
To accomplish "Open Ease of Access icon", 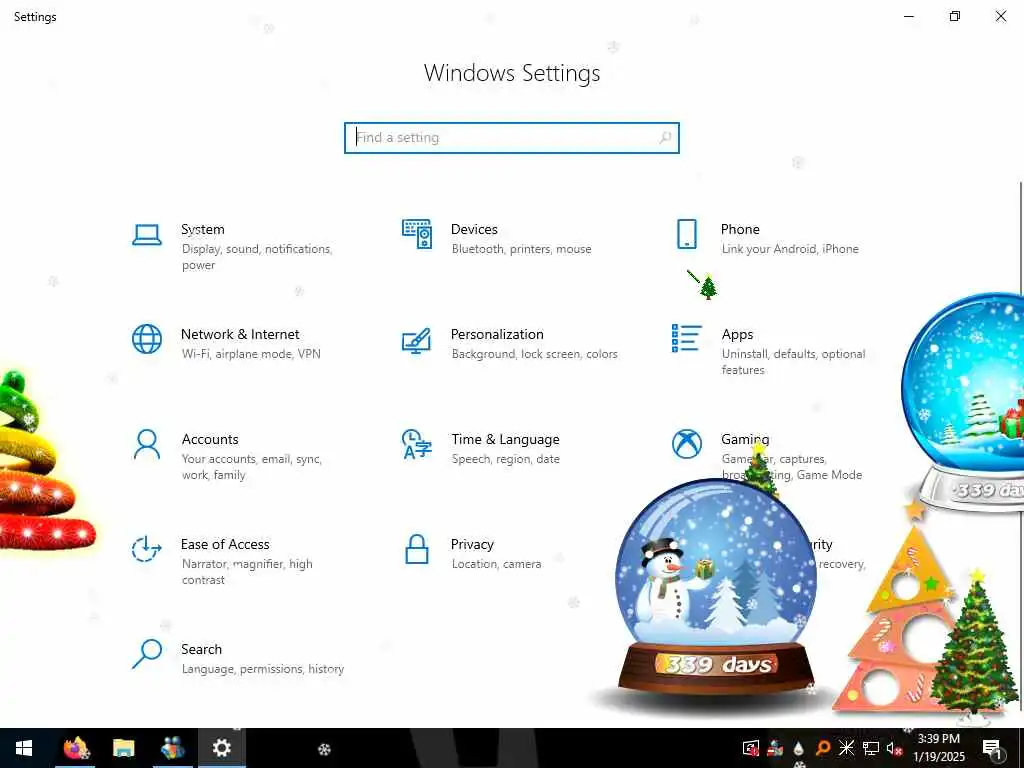I will point(146,549).
